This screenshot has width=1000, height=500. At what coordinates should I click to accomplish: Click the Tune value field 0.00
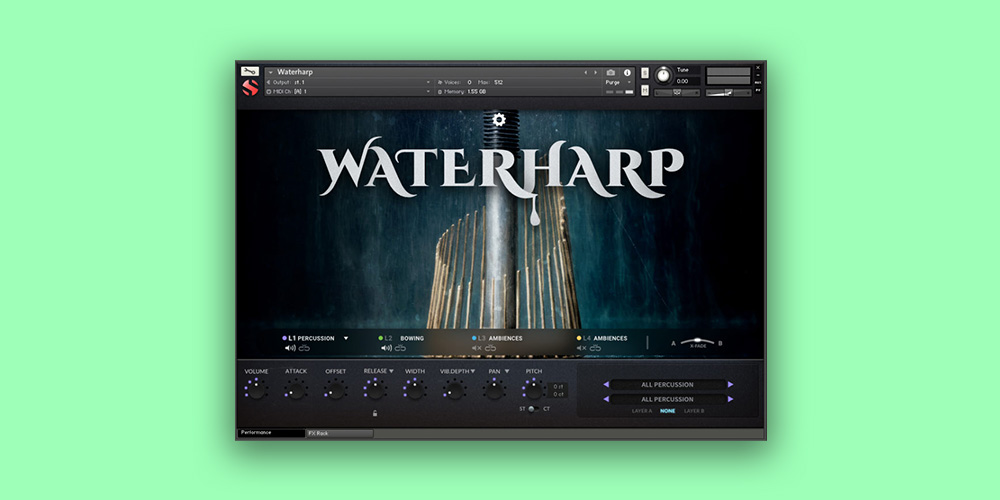pos(688,81)
